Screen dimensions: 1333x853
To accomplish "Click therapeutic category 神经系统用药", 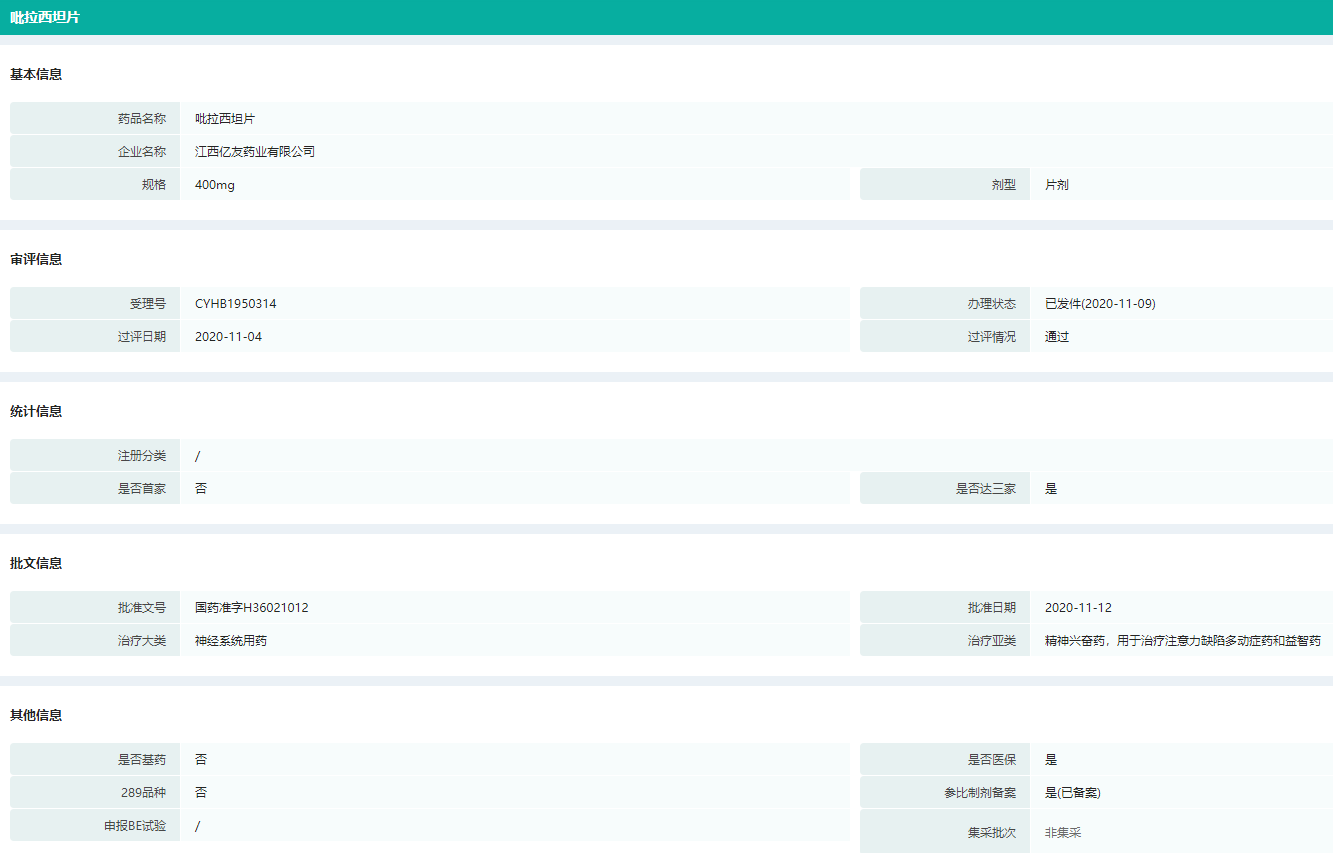I will click(x=231, y=641).
